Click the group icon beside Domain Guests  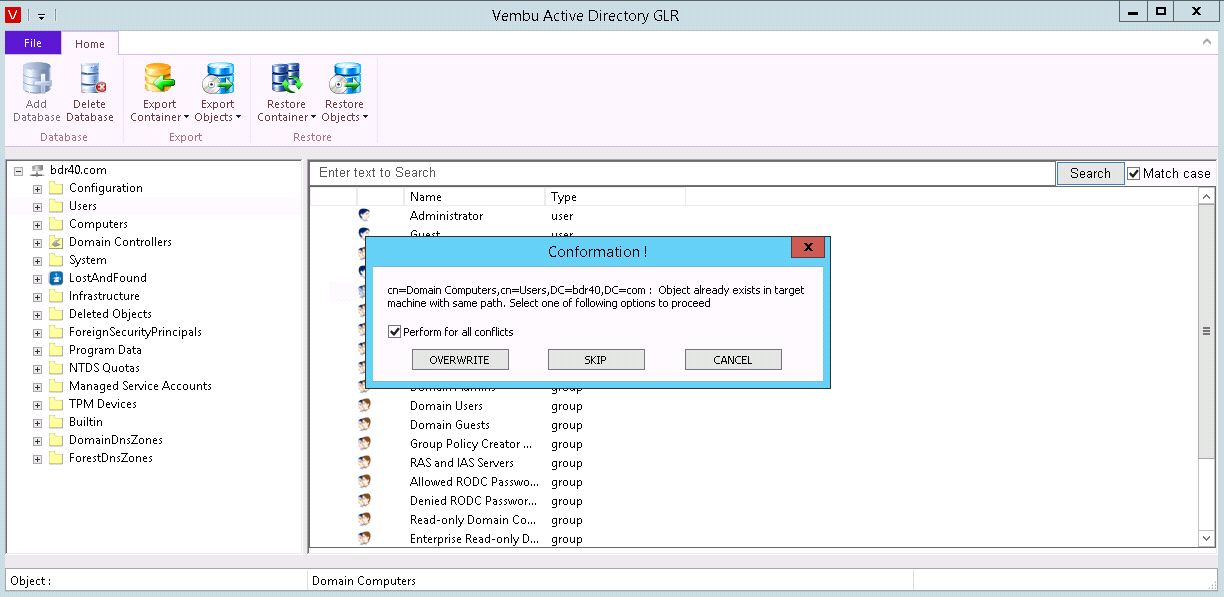tap(364, 425)
